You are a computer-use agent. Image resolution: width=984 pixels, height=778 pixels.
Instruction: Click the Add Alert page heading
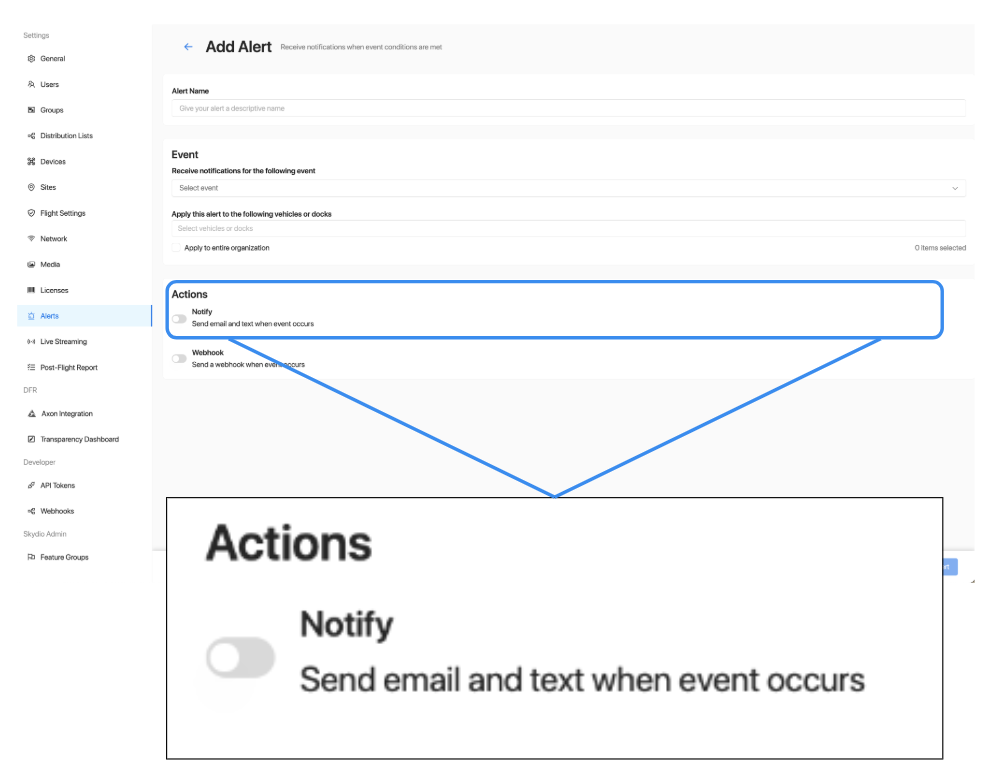coord(238,46)
